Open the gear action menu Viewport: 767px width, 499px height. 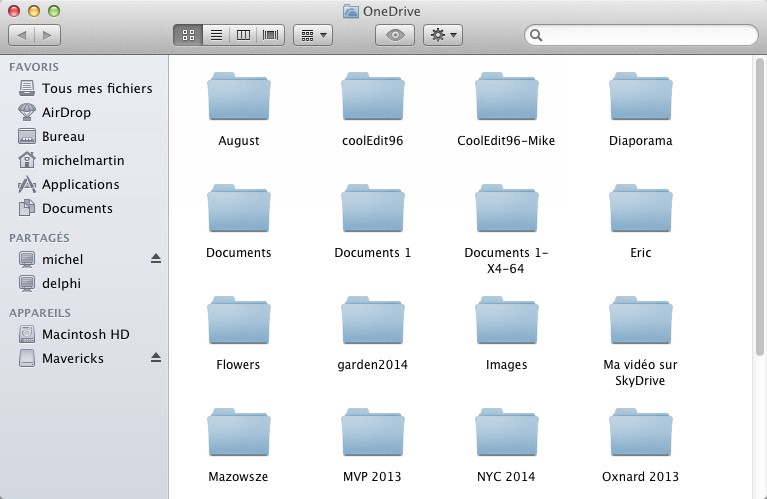coord(442,35)
